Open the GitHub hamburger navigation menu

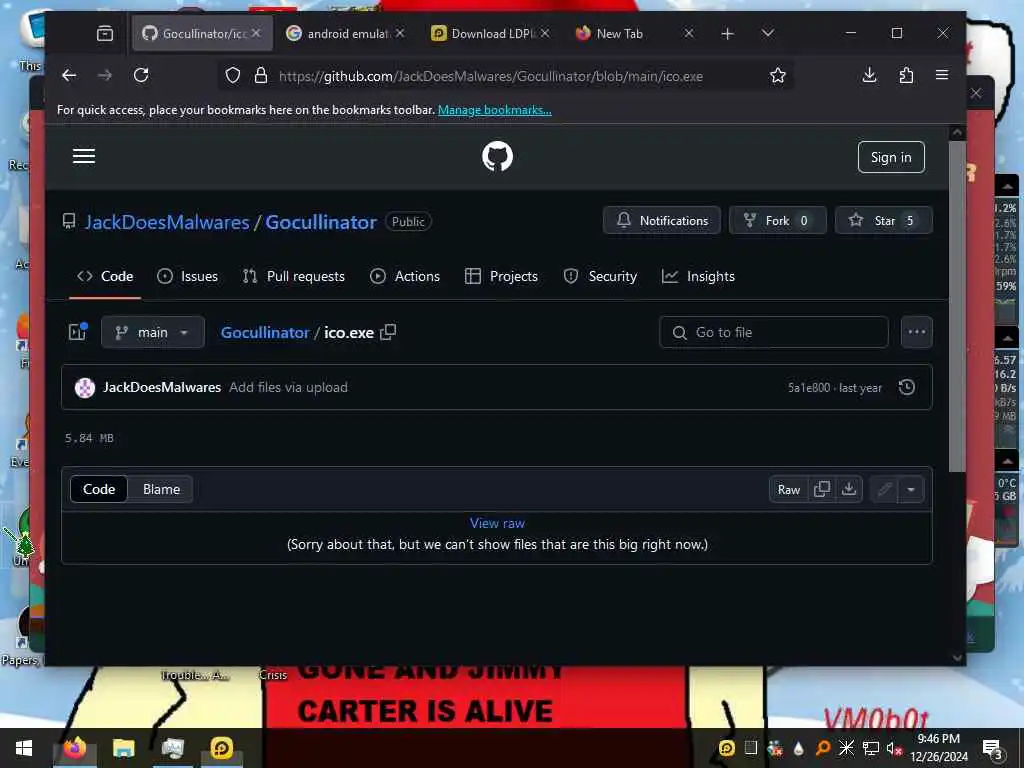tap(84, 156)
